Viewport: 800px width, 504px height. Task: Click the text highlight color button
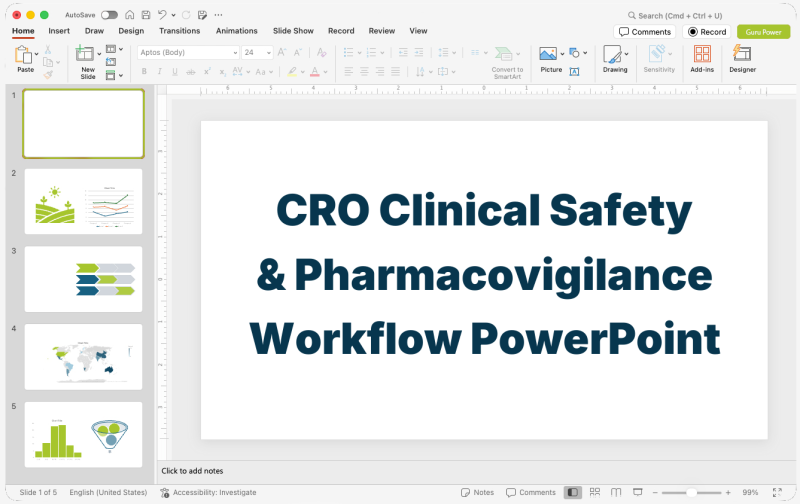tap(292, 72)
